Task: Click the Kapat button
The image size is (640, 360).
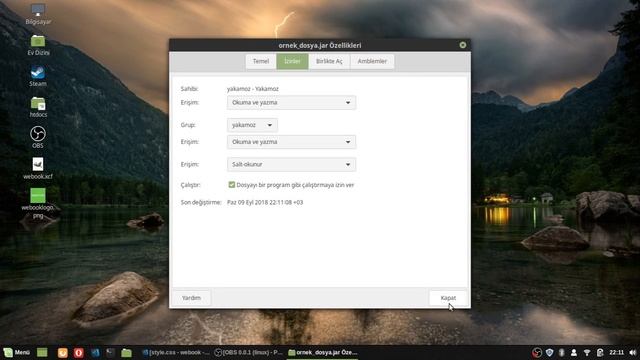Action: [x=448, y=298]
